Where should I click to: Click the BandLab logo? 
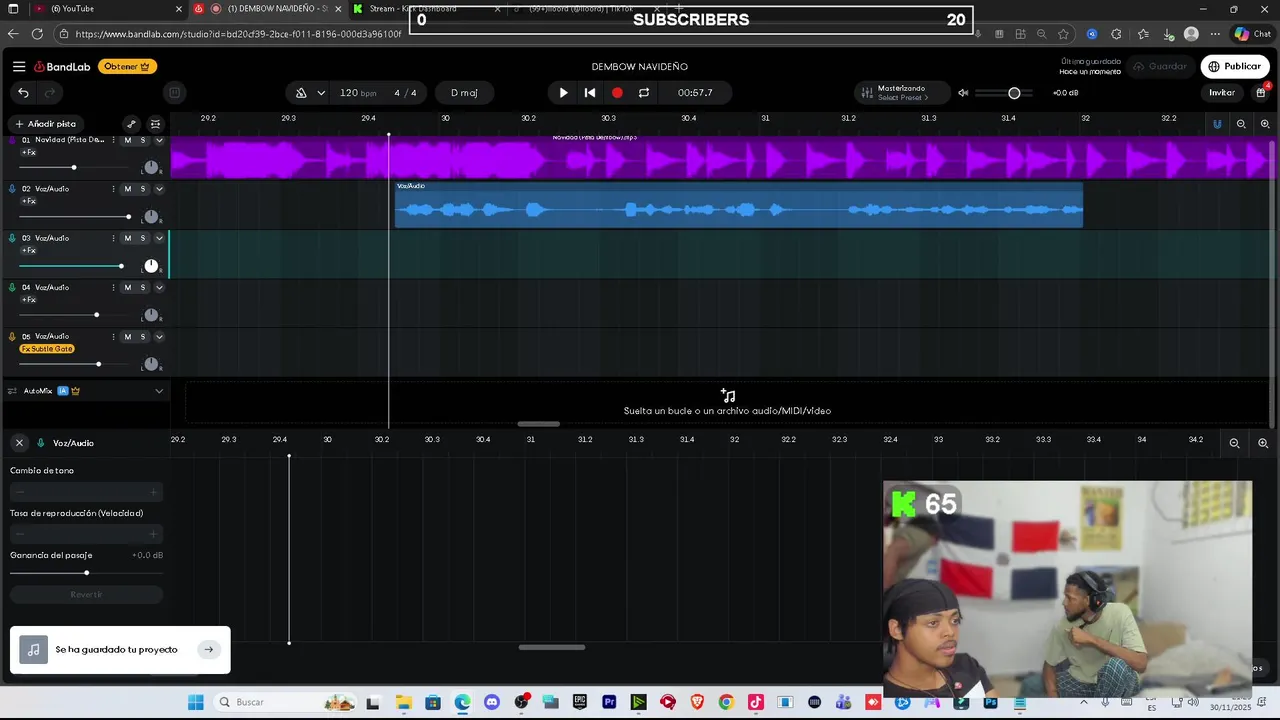(x=62, y=67)
